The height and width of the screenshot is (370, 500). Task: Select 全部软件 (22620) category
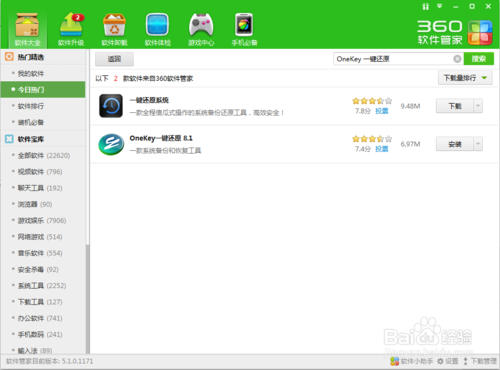43,155
